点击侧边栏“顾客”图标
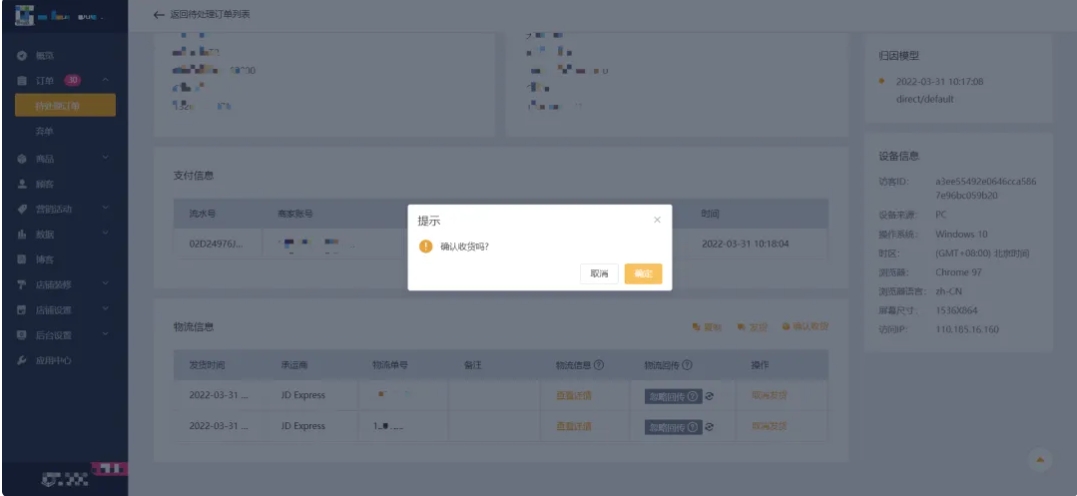Screen dimensions: 1077x496 click(x=21, y=184)
